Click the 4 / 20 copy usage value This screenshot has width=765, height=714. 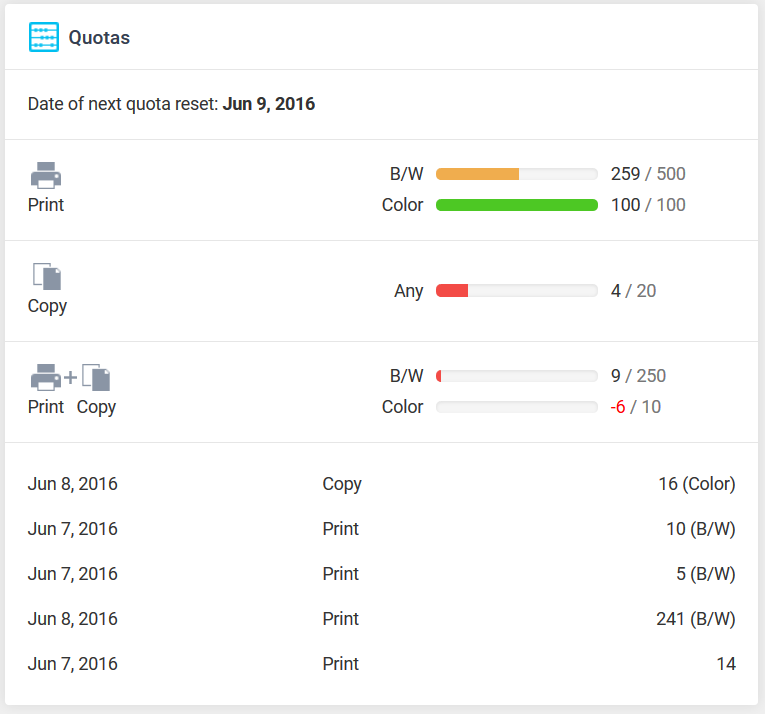click(x=633, y=291)
